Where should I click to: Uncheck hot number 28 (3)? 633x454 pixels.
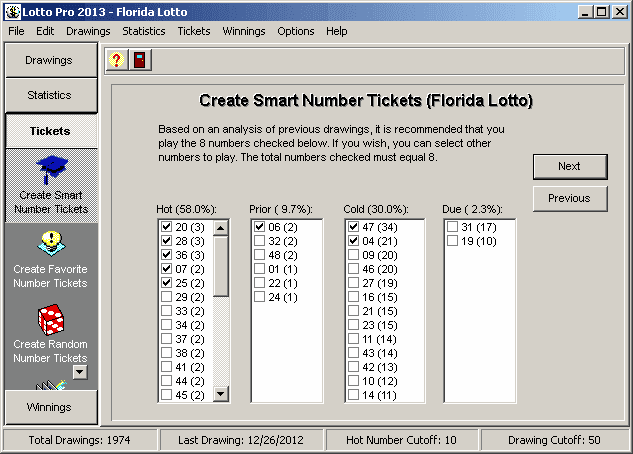click(x=166, y=241)
